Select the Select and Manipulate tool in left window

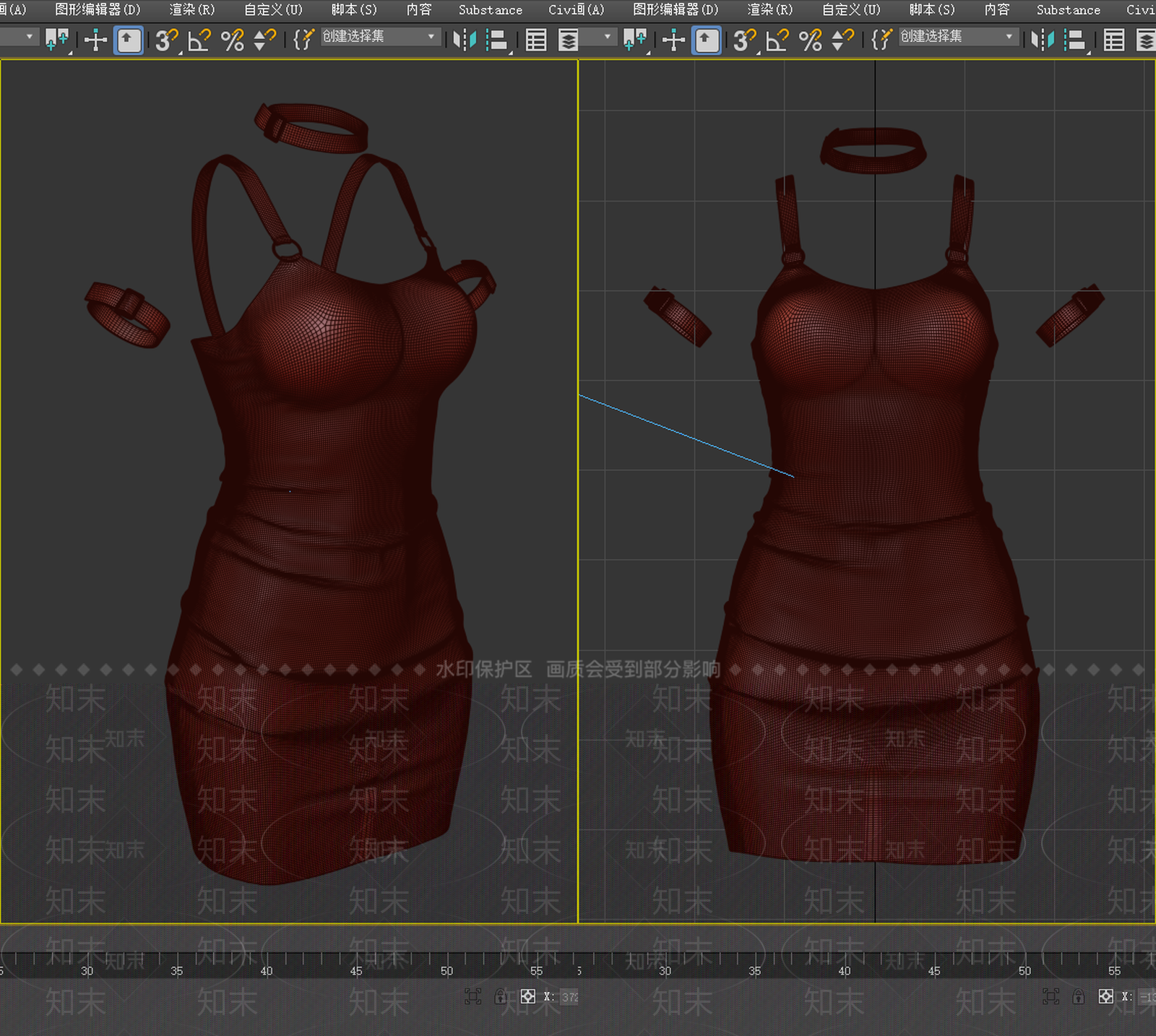point(95,40)
